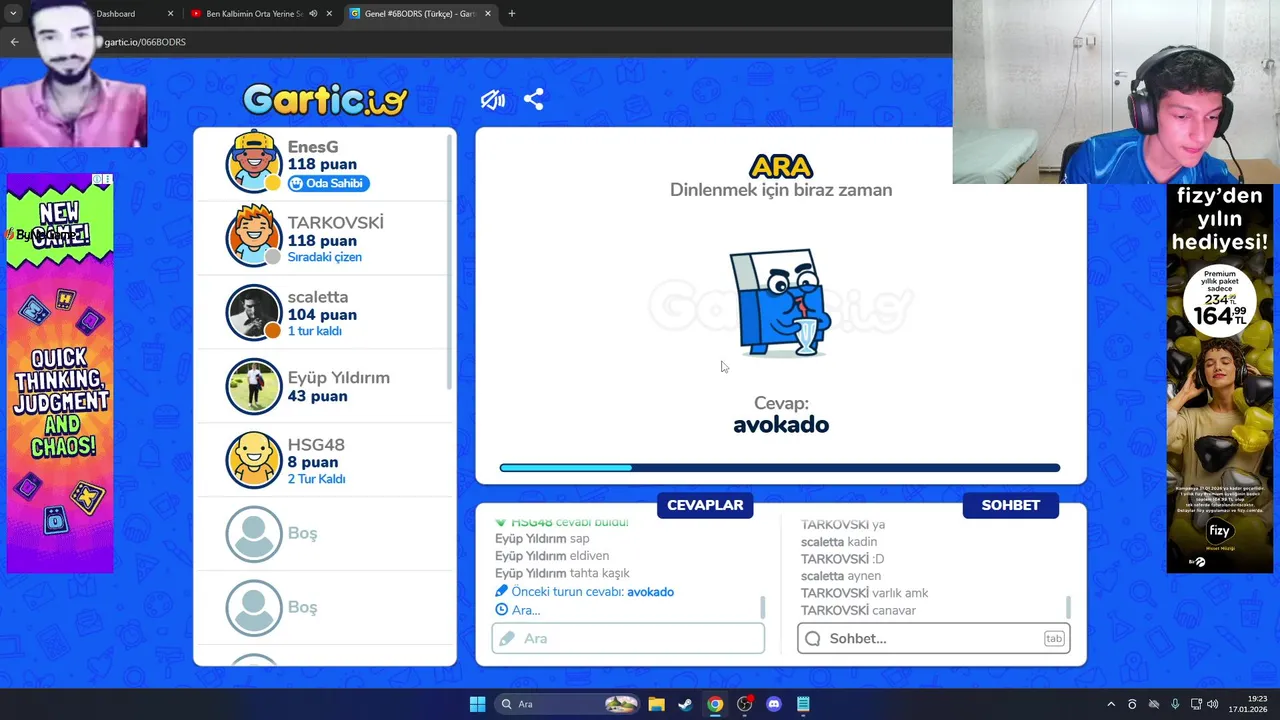Switch to Ben Kalbimin Orta Yerine YouTube tab
Viewport: 1280px width, 720px height.
tap(255, 14)
